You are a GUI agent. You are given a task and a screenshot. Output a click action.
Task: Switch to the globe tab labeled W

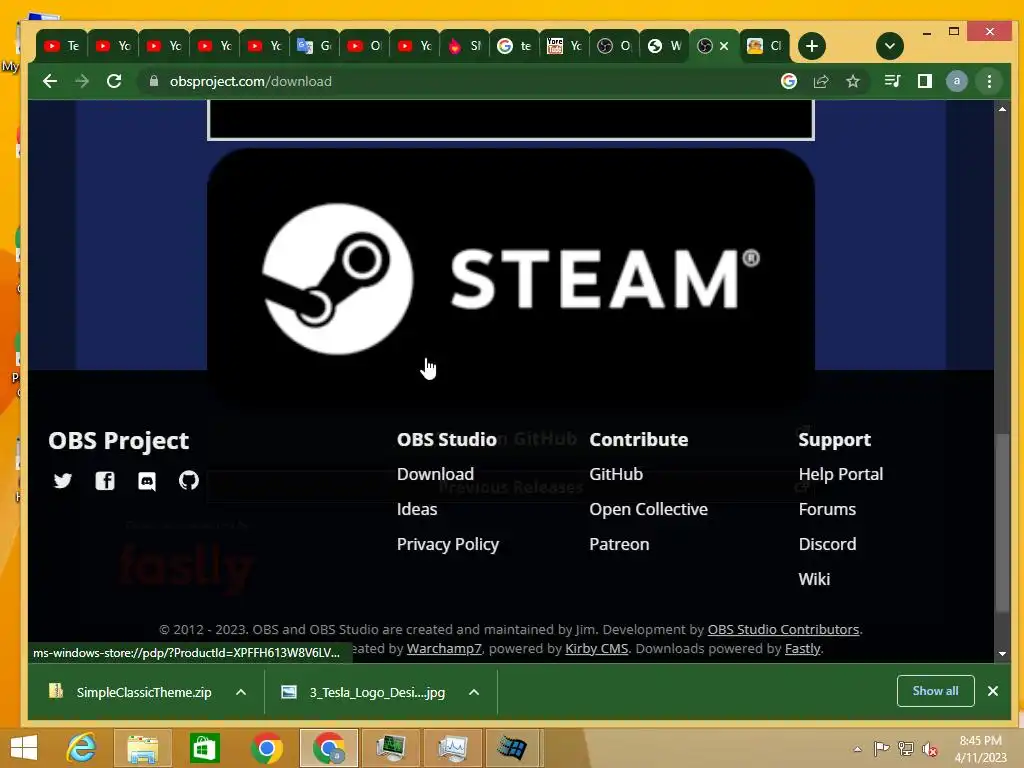(664, 46)
